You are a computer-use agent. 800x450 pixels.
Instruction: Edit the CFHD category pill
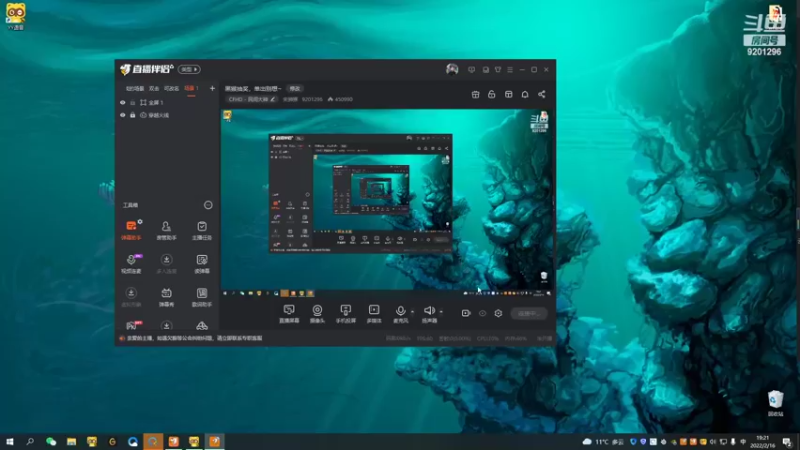(x=252, y=99)
